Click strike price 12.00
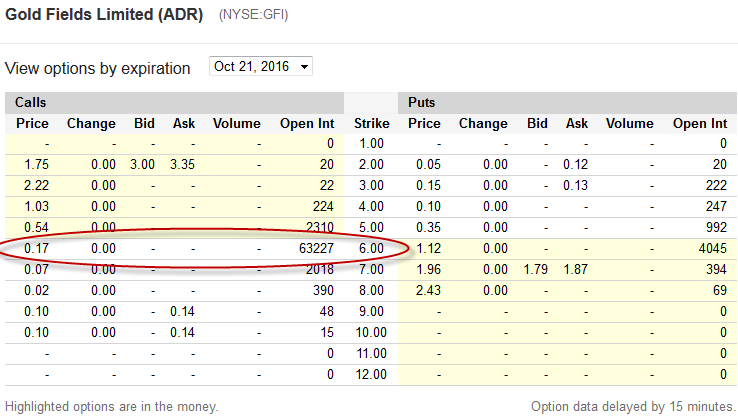Viewport: 738px width, 419px height. point(371,374)
